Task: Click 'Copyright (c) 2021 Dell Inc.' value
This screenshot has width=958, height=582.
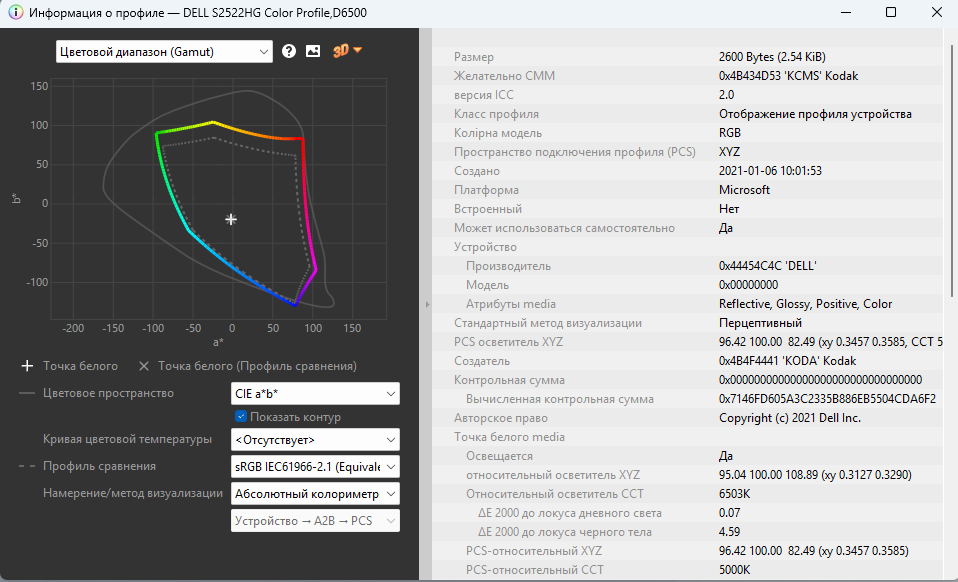Action: (789, 418)
